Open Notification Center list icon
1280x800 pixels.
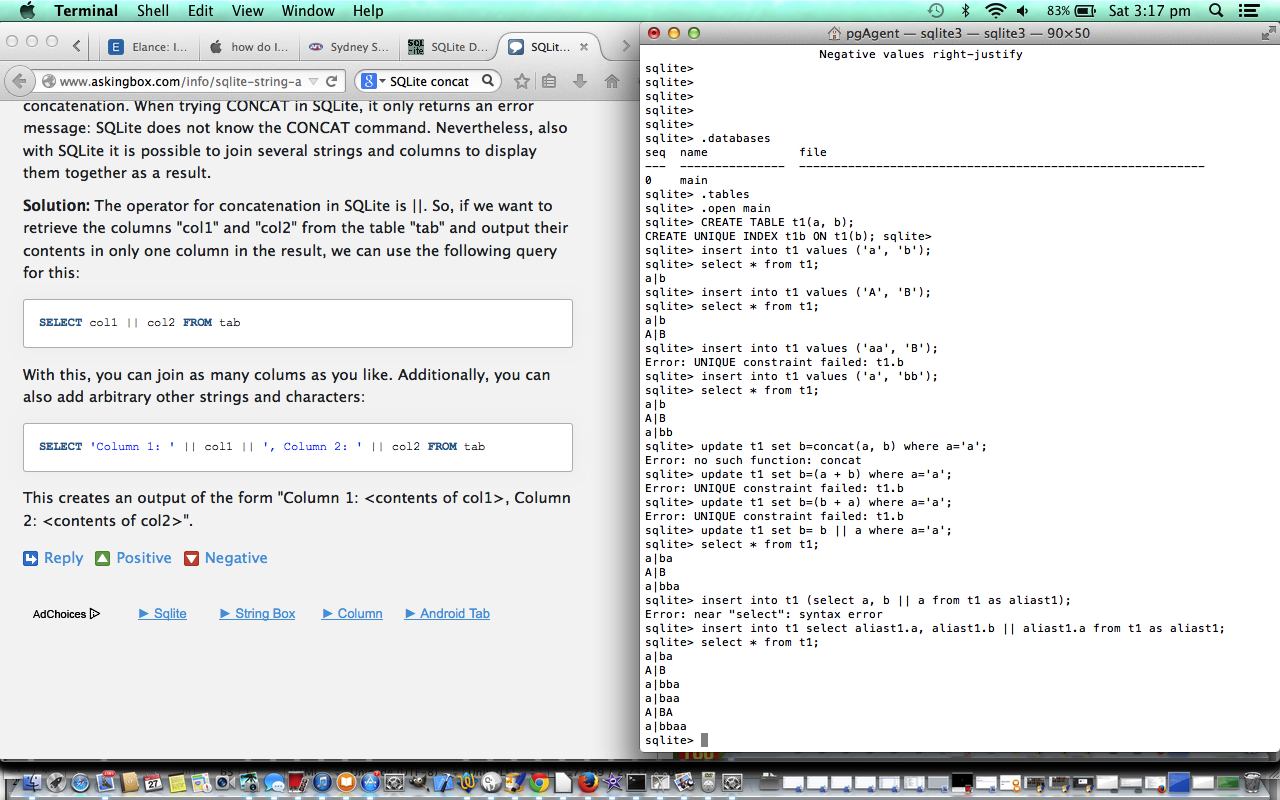(1248, 11)
